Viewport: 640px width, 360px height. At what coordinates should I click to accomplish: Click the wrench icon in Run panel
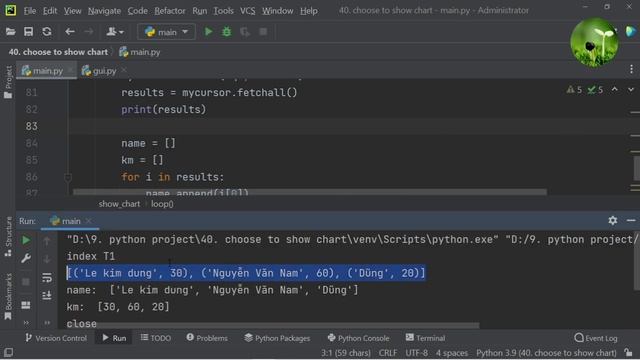click(26, 258)
